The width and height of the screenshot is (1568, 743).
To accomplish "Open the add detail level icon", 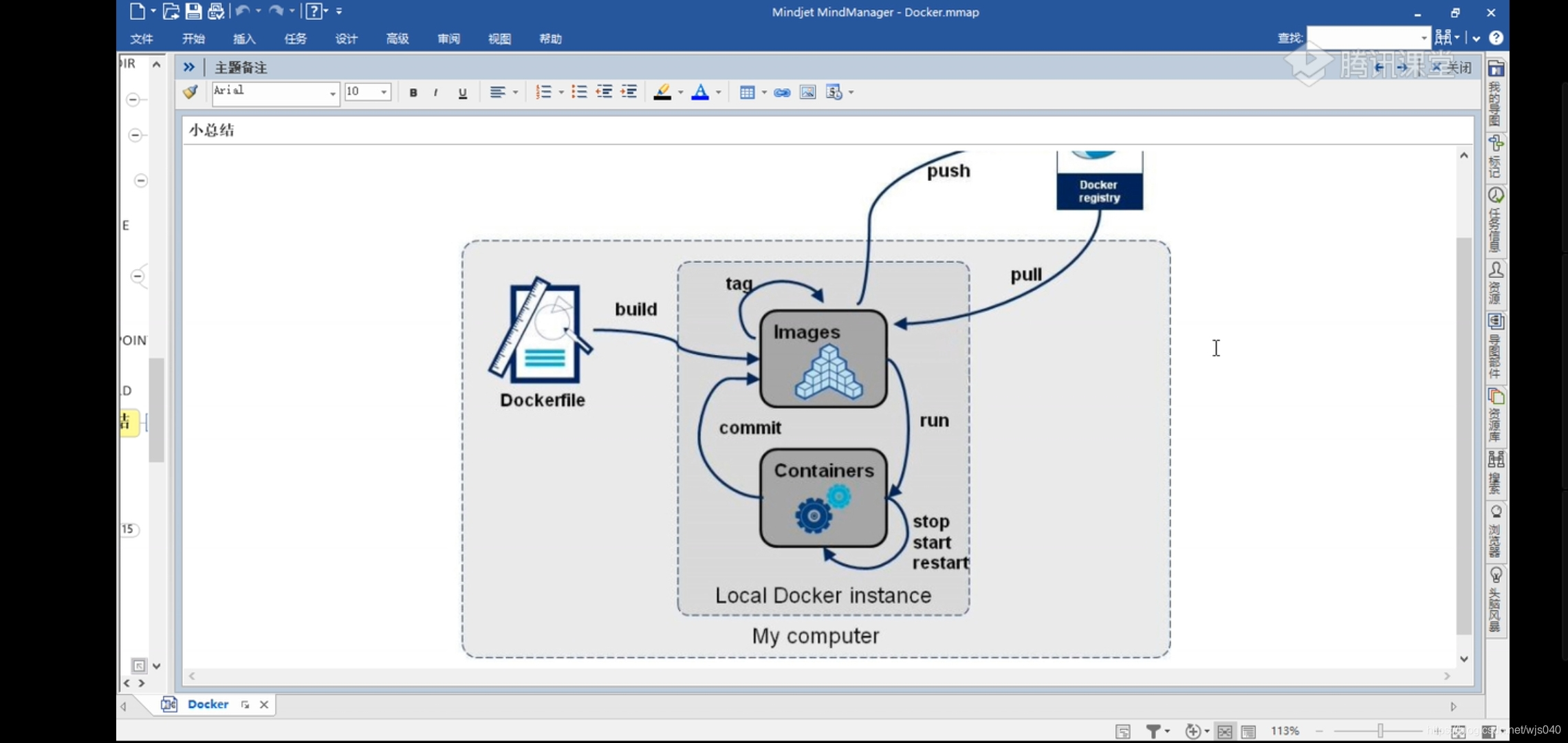I will click(x=1193, y=731).
